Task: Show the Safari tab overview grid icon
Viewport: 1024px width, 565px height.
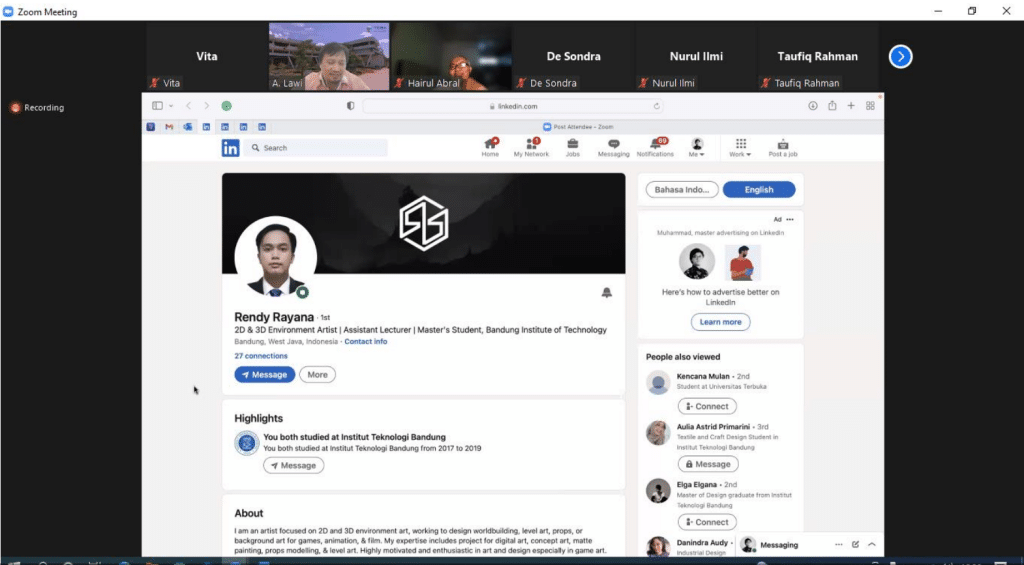Action: (870, 106)
